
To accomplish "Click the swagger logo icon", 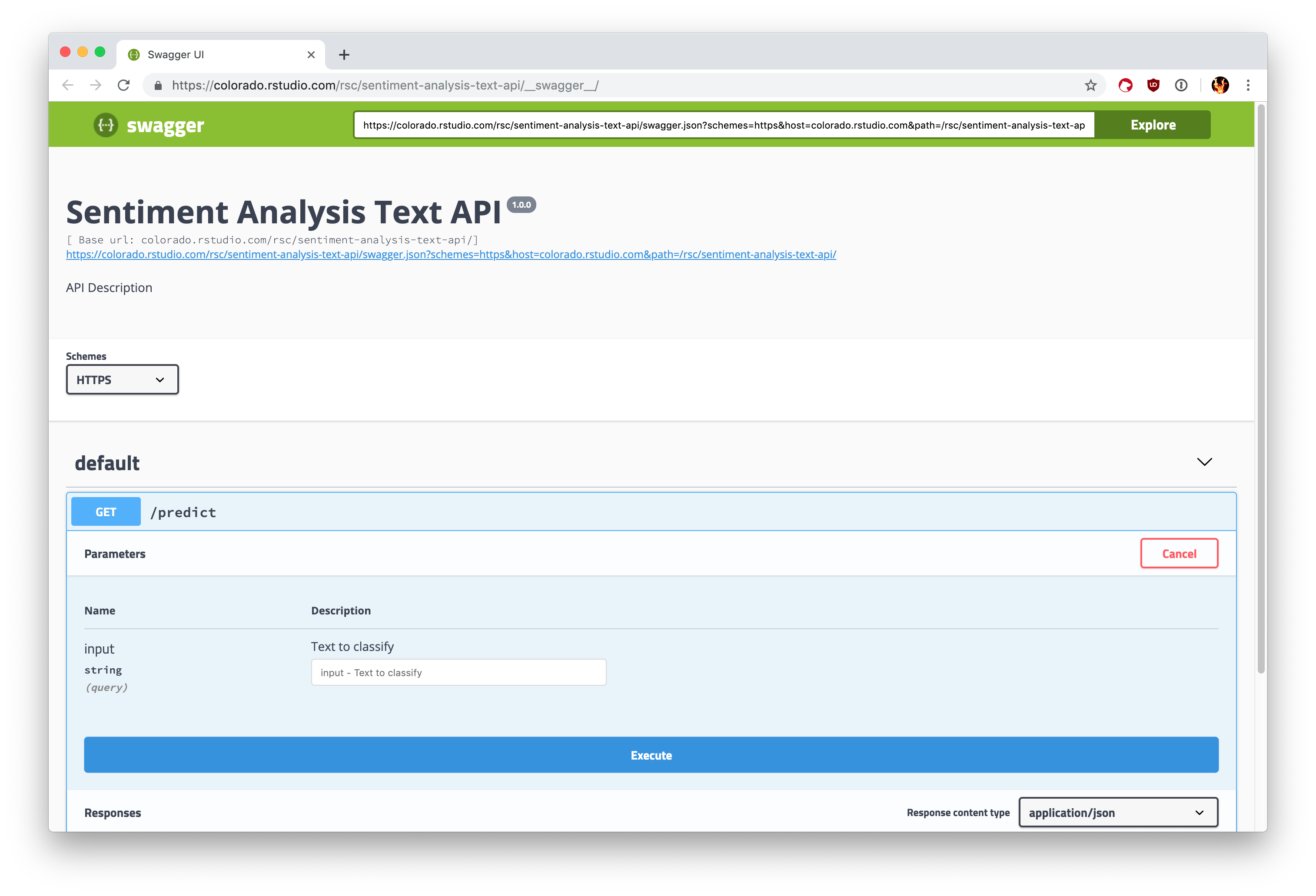I will click(105, 125).
